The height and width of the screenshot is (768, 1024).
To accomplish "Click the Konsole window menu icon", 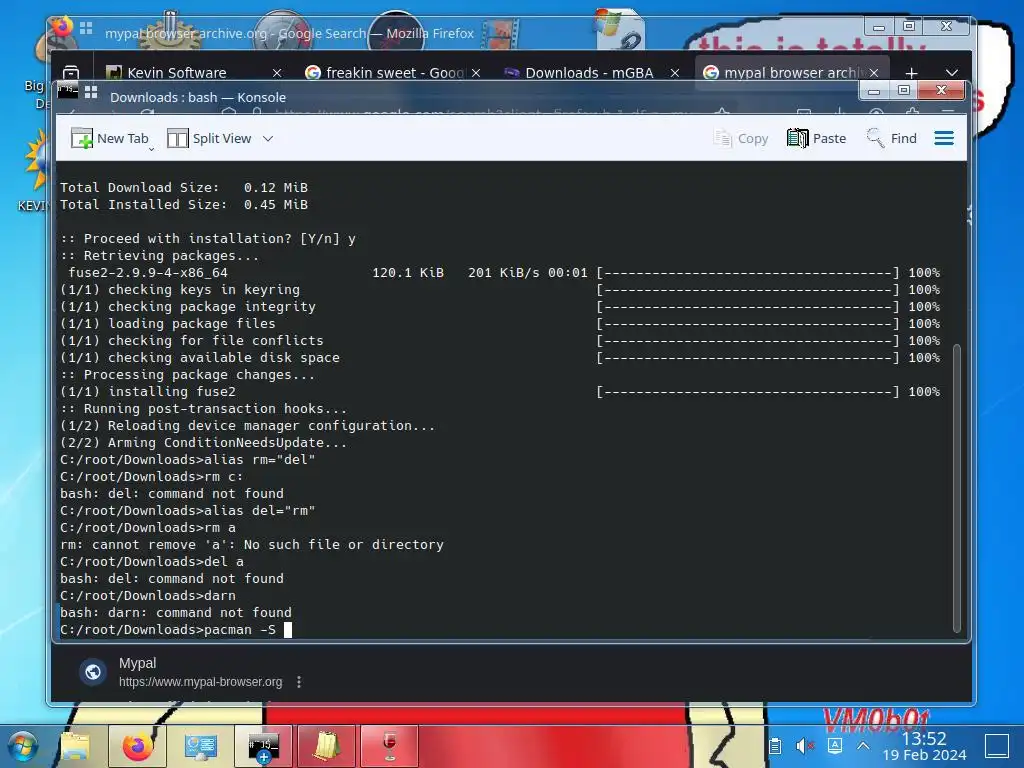I will [67, 91].
